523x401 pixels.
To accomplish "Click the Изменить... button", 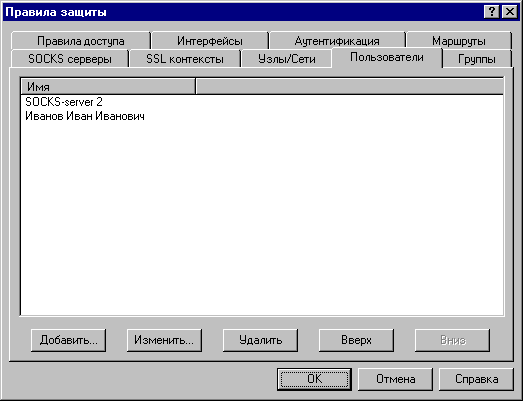I will point(164,340).
